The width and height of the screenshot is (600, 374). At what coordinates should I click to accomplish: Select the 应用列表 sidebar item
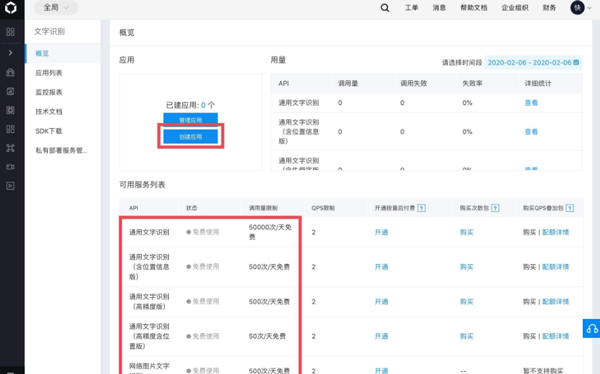[x=49, y=73]
